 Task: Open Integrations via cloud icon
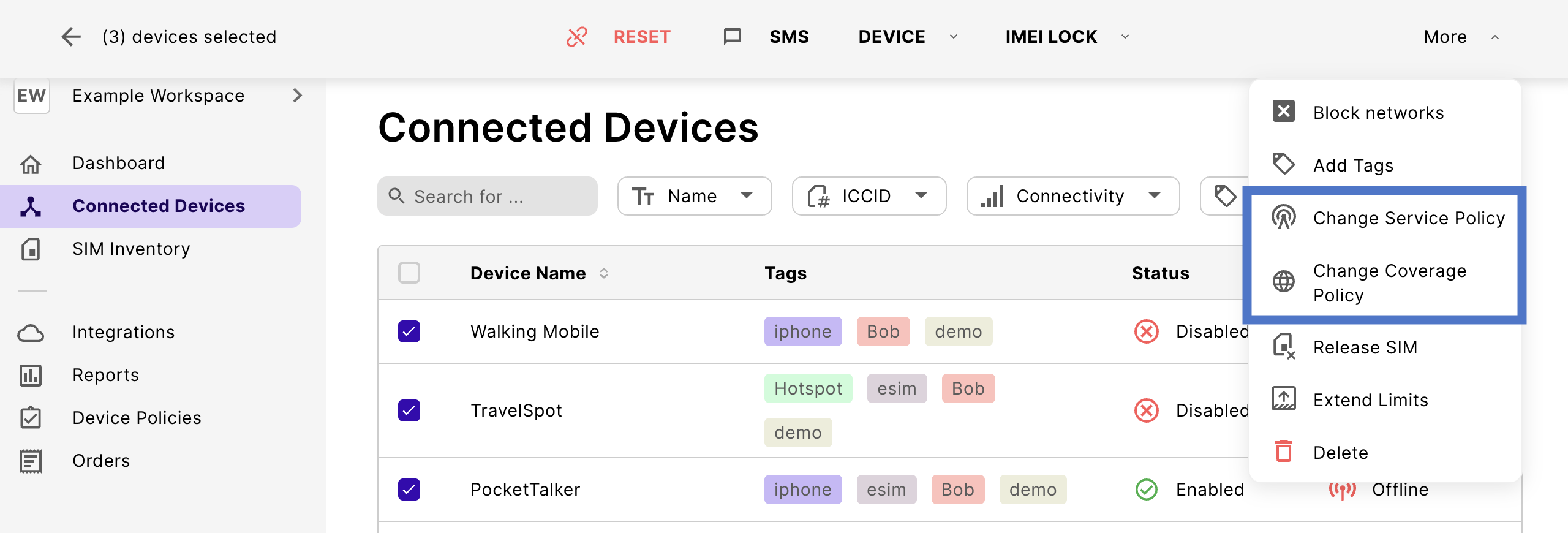(x=31, y=333)
